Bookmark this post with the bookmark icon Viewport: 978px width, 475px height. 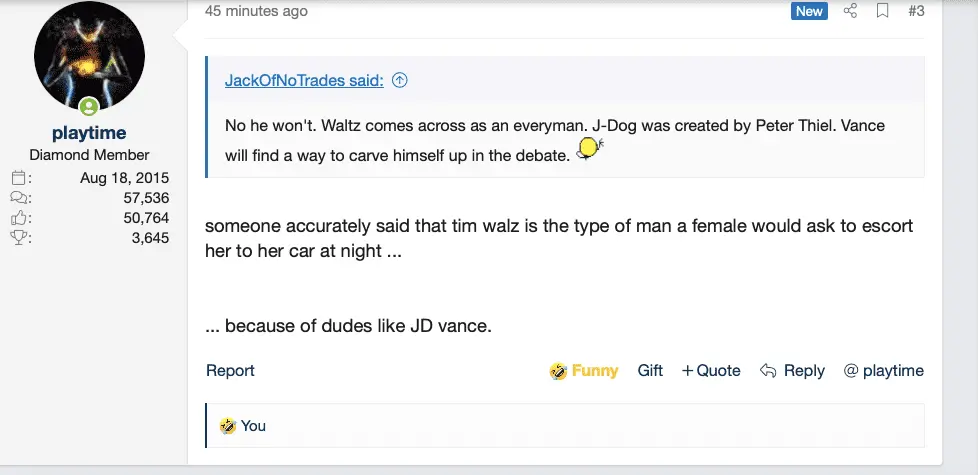point(883,11)
